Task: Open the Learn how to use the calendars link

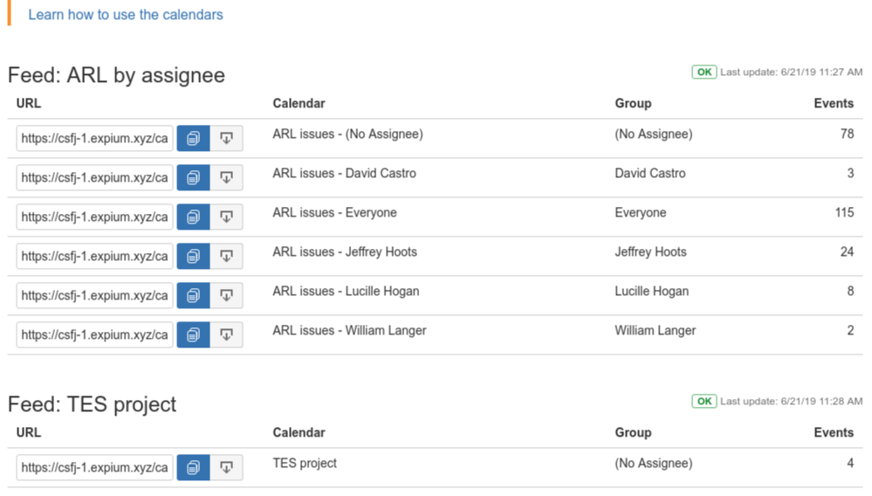Action: (x=125, y=15)
